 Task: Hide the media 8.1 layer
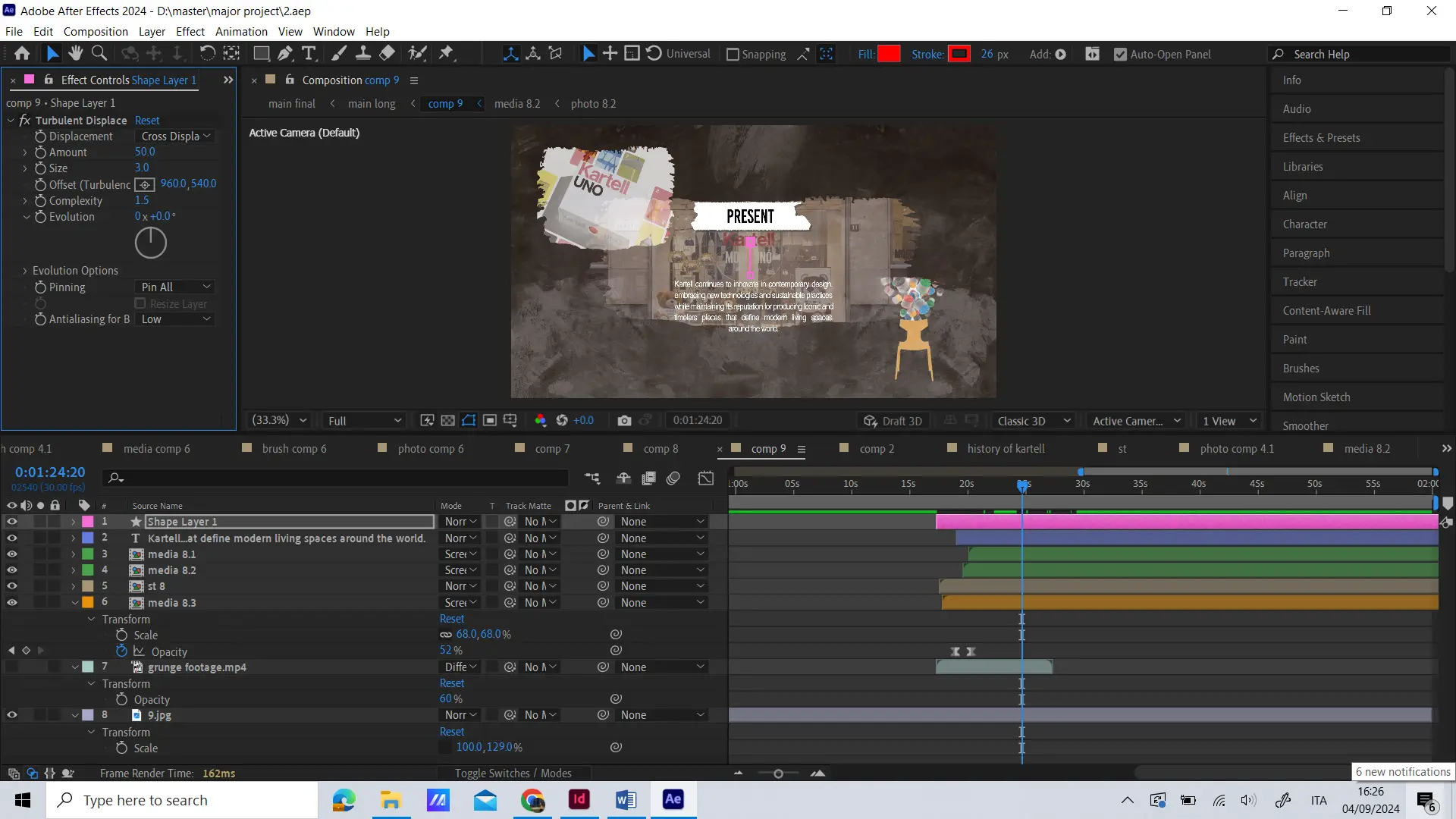coord(12,554)
